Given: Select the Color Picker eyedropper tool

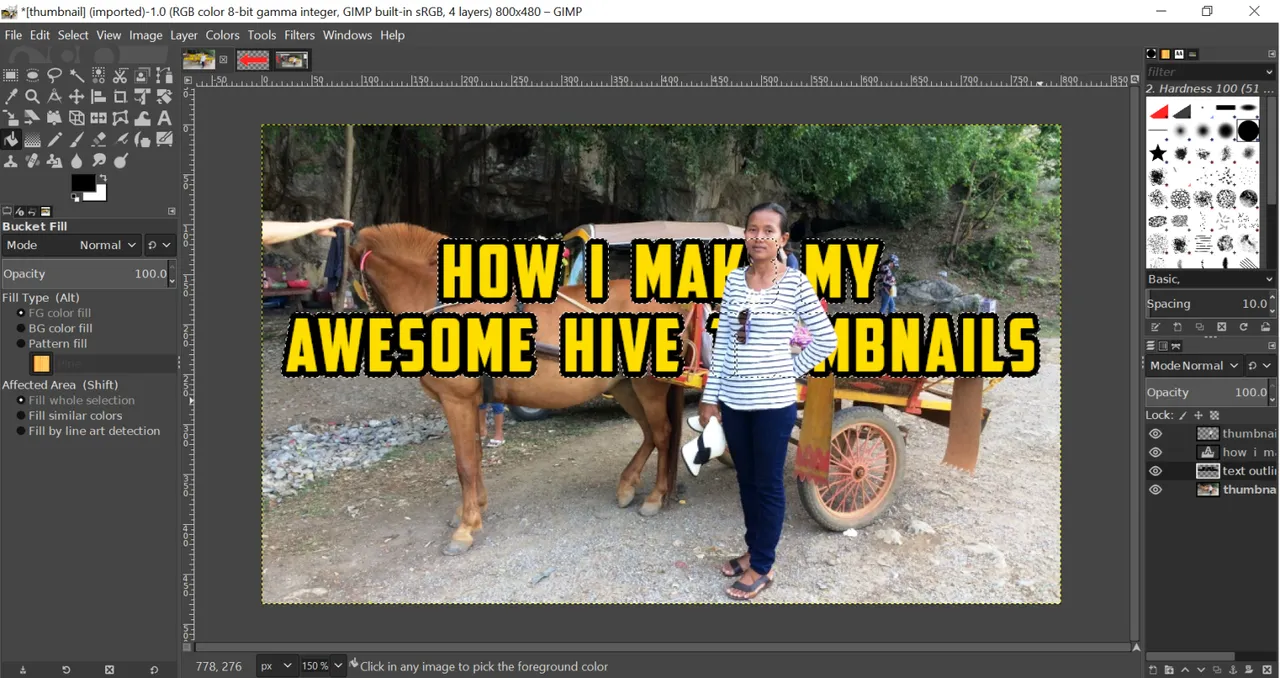Looking at the screenshot, I should pyautogui.click(x=11, y=97).
